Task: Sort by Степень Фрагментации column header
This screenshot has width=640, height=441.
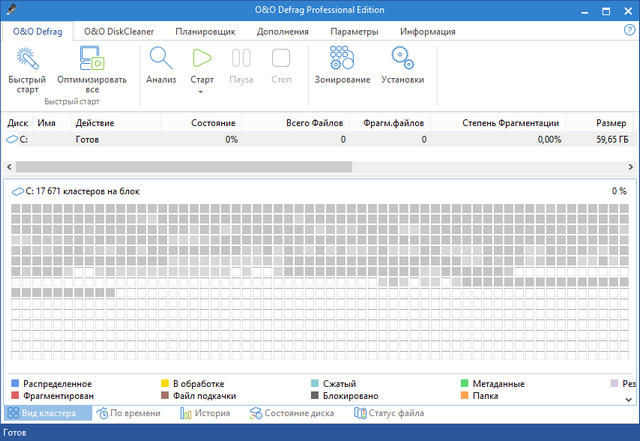Action: coord(510,123)
